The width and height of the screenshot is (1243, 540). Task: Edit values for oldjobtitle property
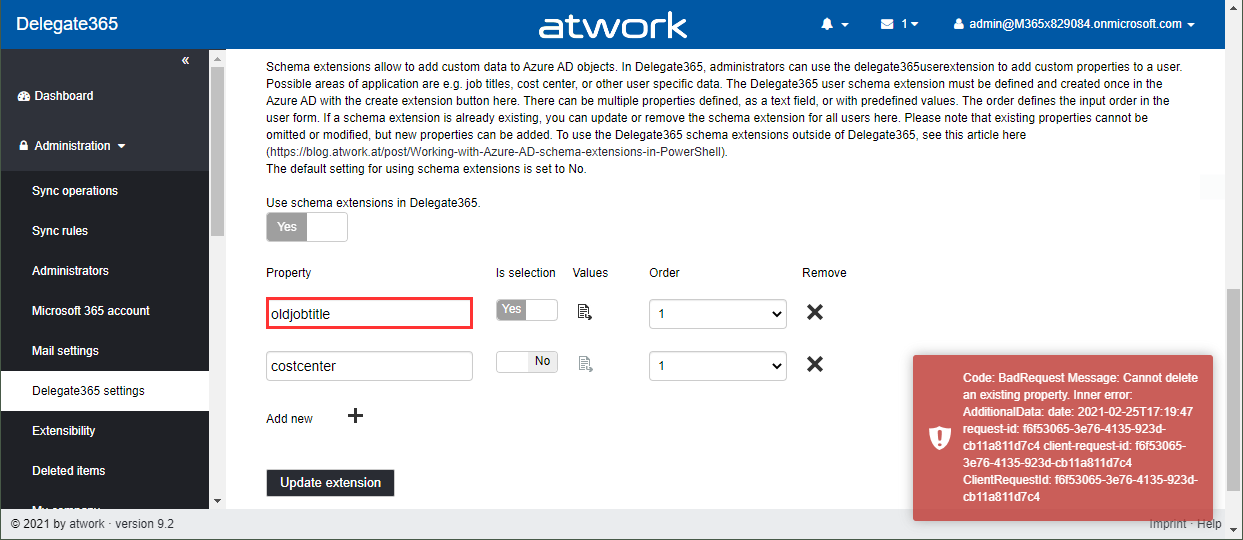coord(585,312)
